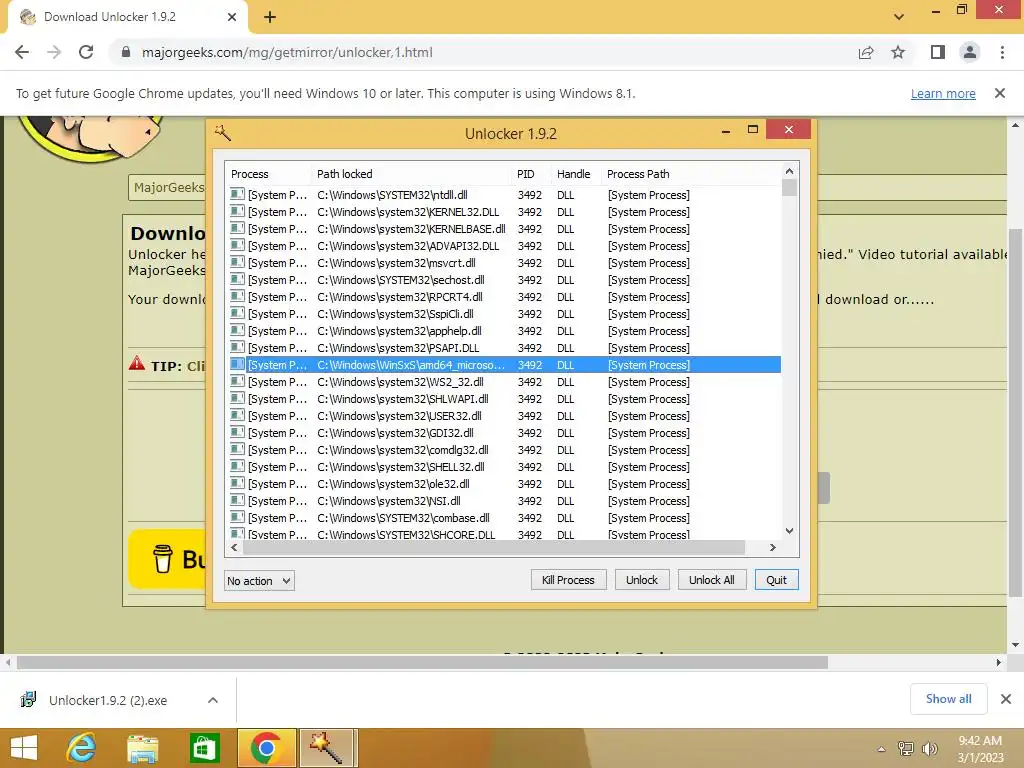Select the C:\Windows\system32\NSI.dll row
Viewport: 1024px width, 768px height.
(503, 500)
